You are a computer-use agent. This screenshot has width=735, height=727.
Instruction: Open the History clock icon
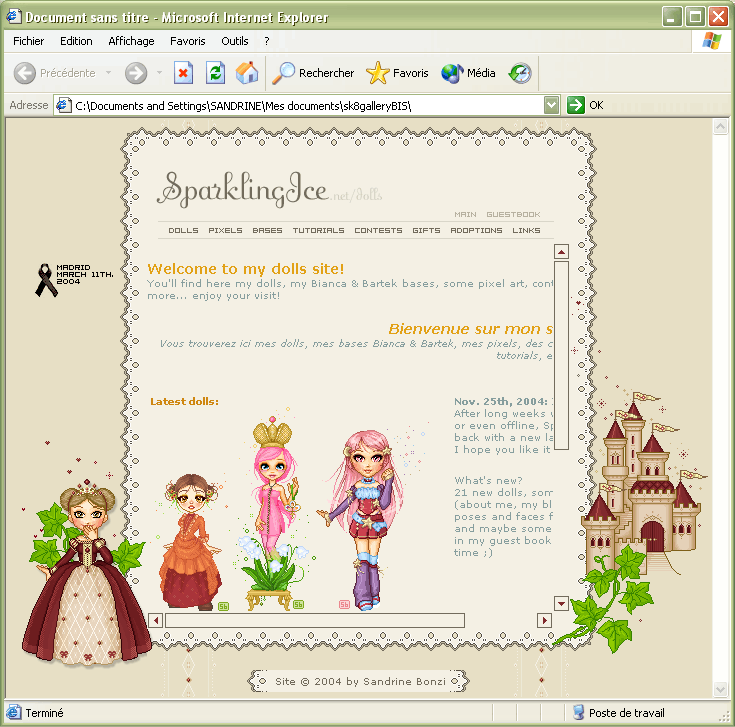click(x=520, y=73)
